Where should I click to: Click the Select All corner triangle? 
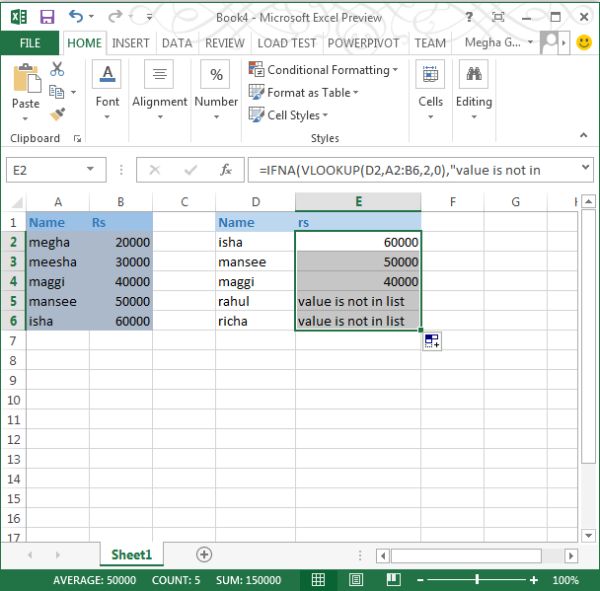click(17, 202)
